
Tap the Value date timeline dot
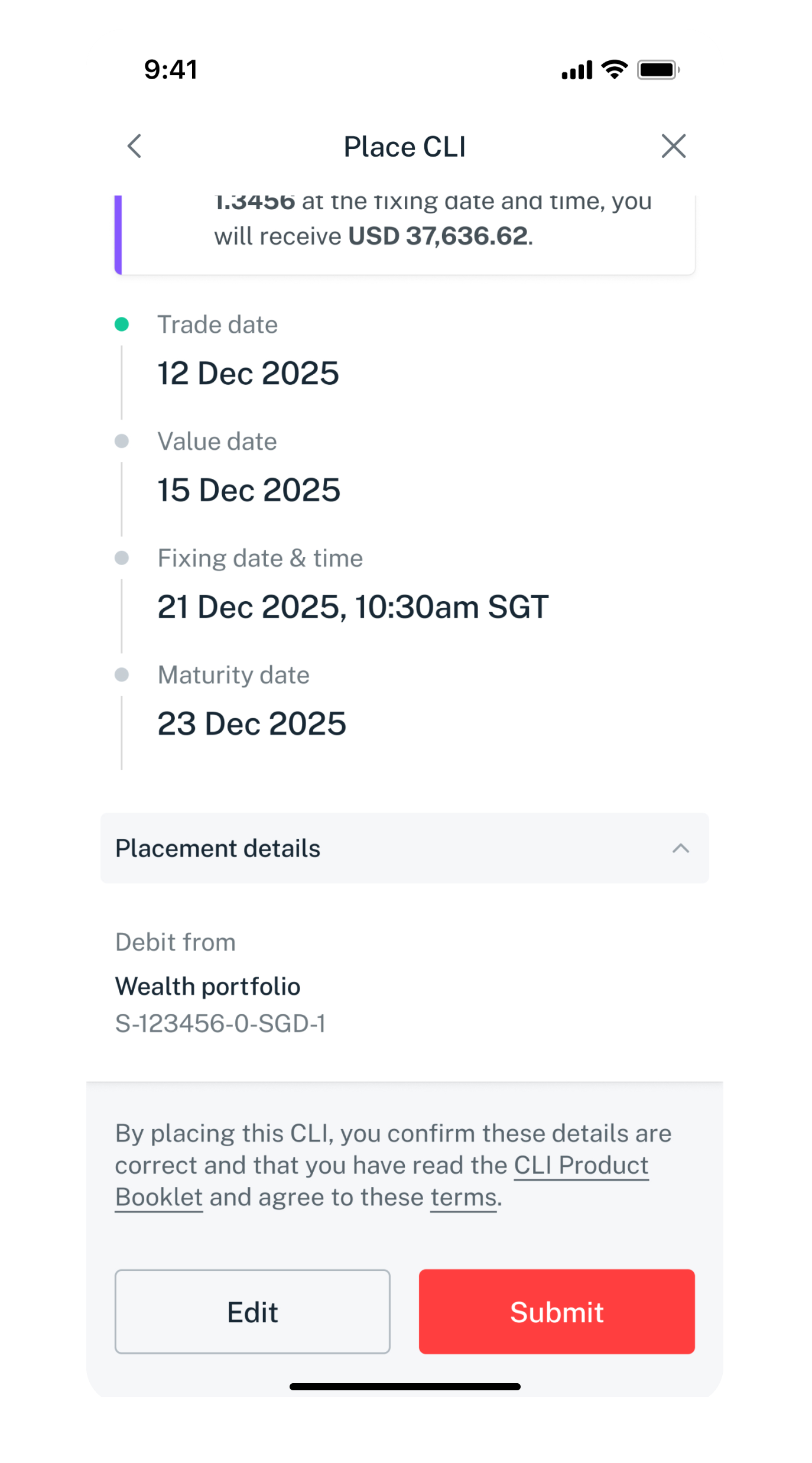click(122, 441)
